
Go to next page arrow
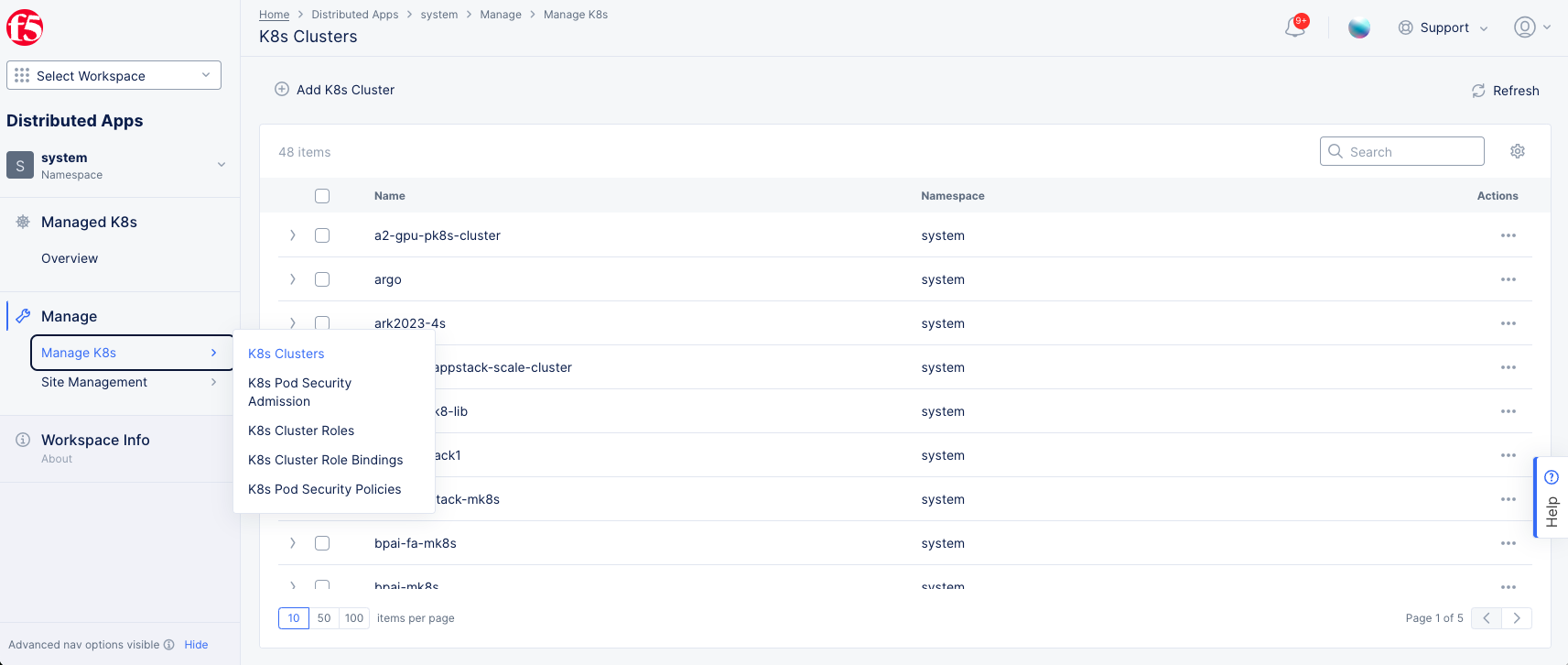(1517, 618)
